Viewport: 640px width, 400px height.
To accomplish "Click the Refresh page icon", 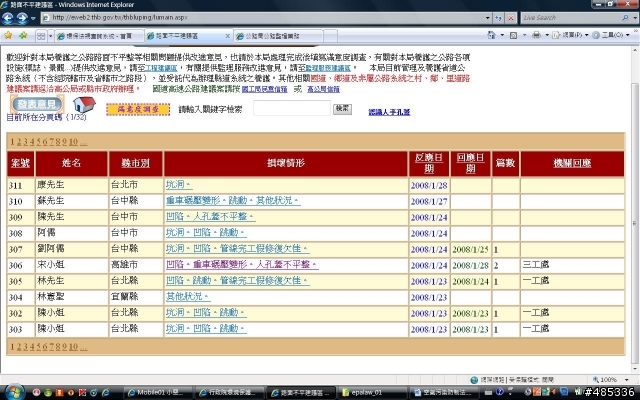I will [498, 18].
